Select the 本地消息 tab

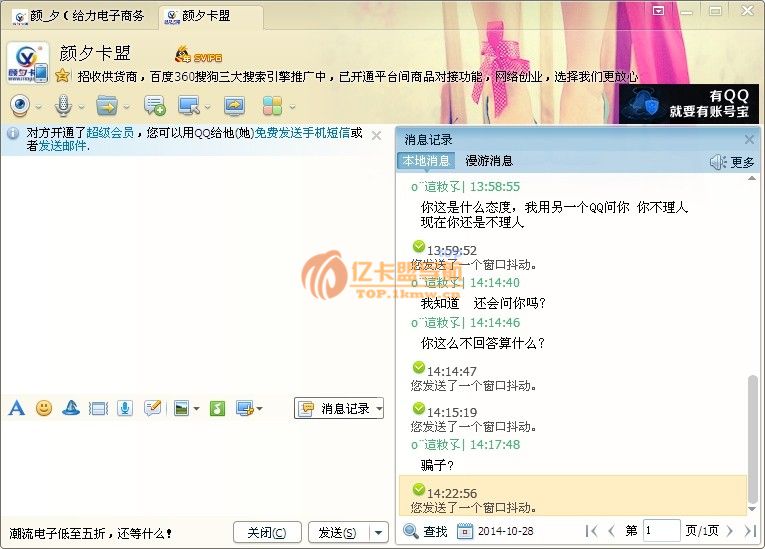(x=426, y=161)
